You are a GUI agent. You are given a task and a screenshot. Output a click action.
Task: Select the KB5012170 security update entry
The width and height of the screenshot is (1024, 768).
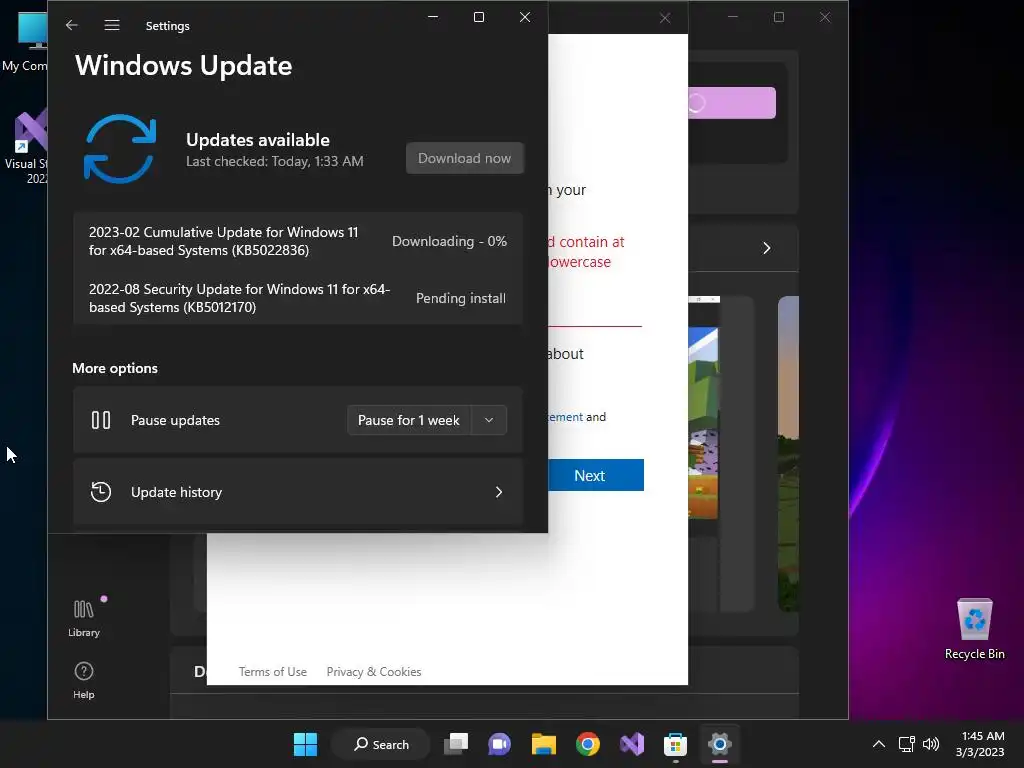pos(298,298)
